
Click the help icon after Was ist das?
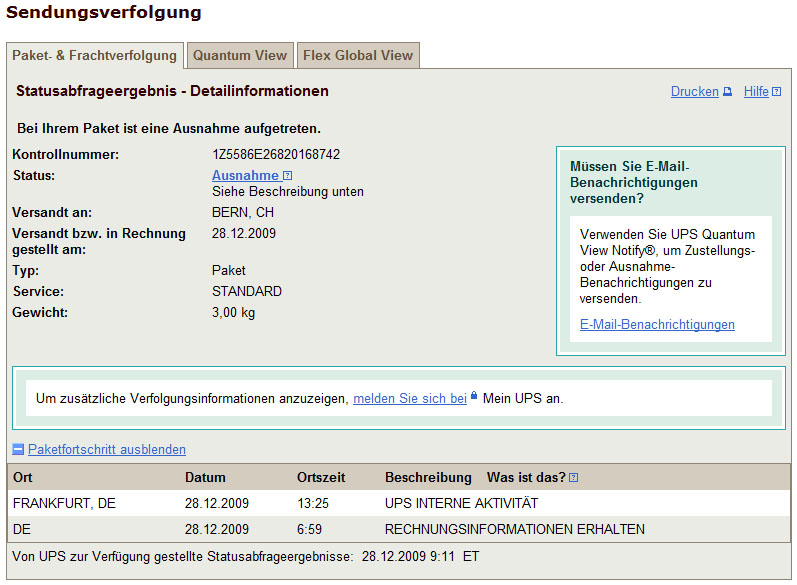tap(573, 478)
